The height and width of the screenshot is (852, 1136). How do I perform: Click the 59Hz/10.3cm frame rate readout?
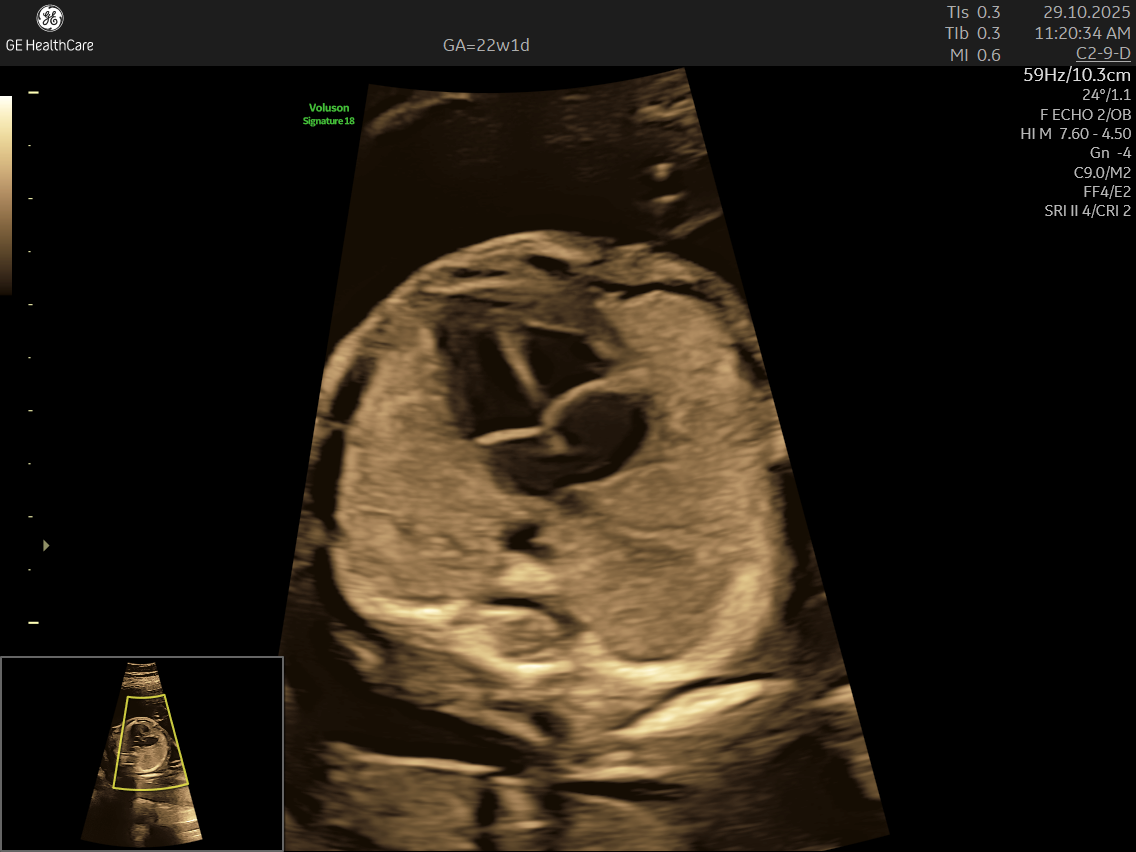click(1077, 75)
